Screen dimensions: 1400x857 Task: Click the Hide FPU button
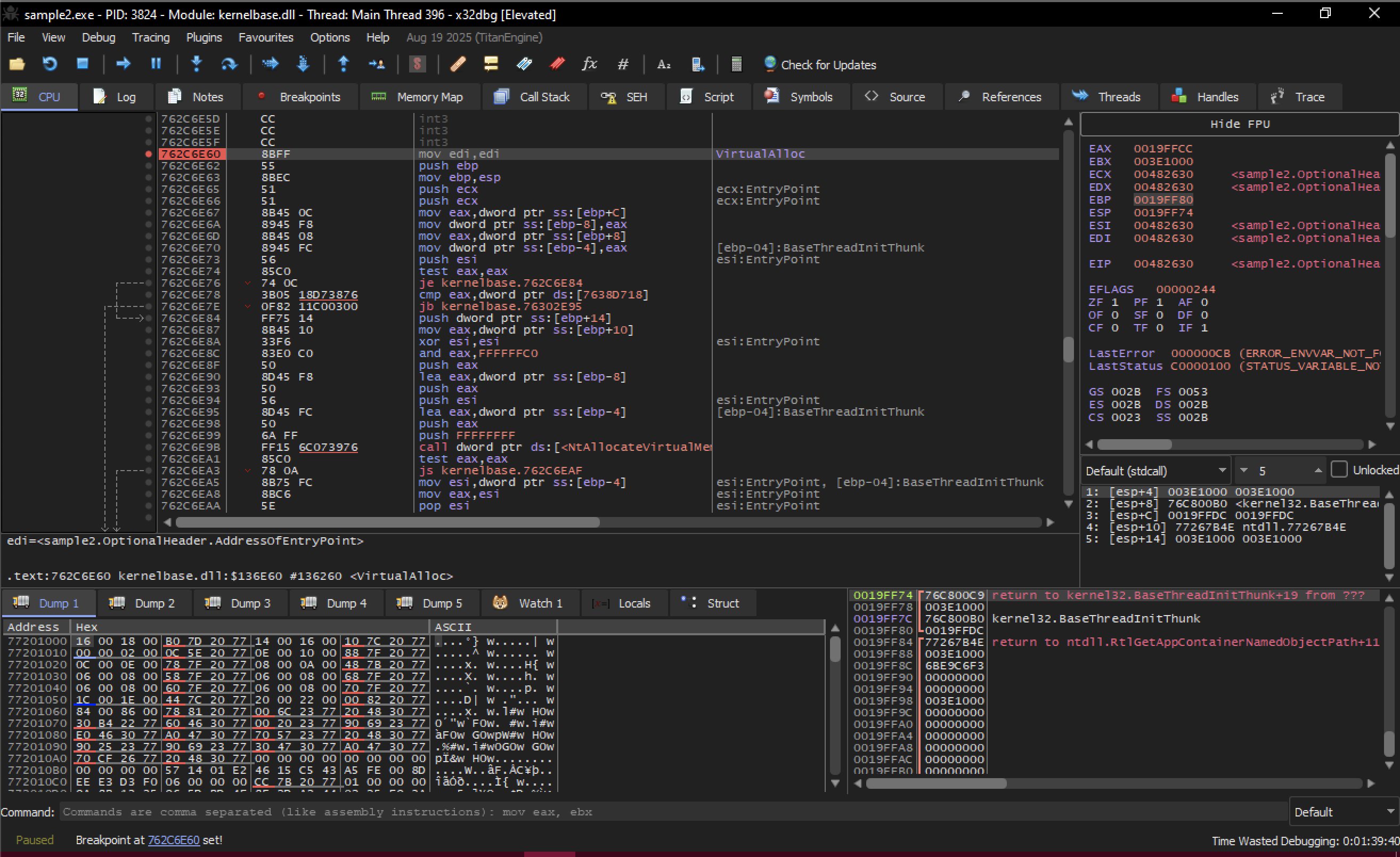[1239, 124]
